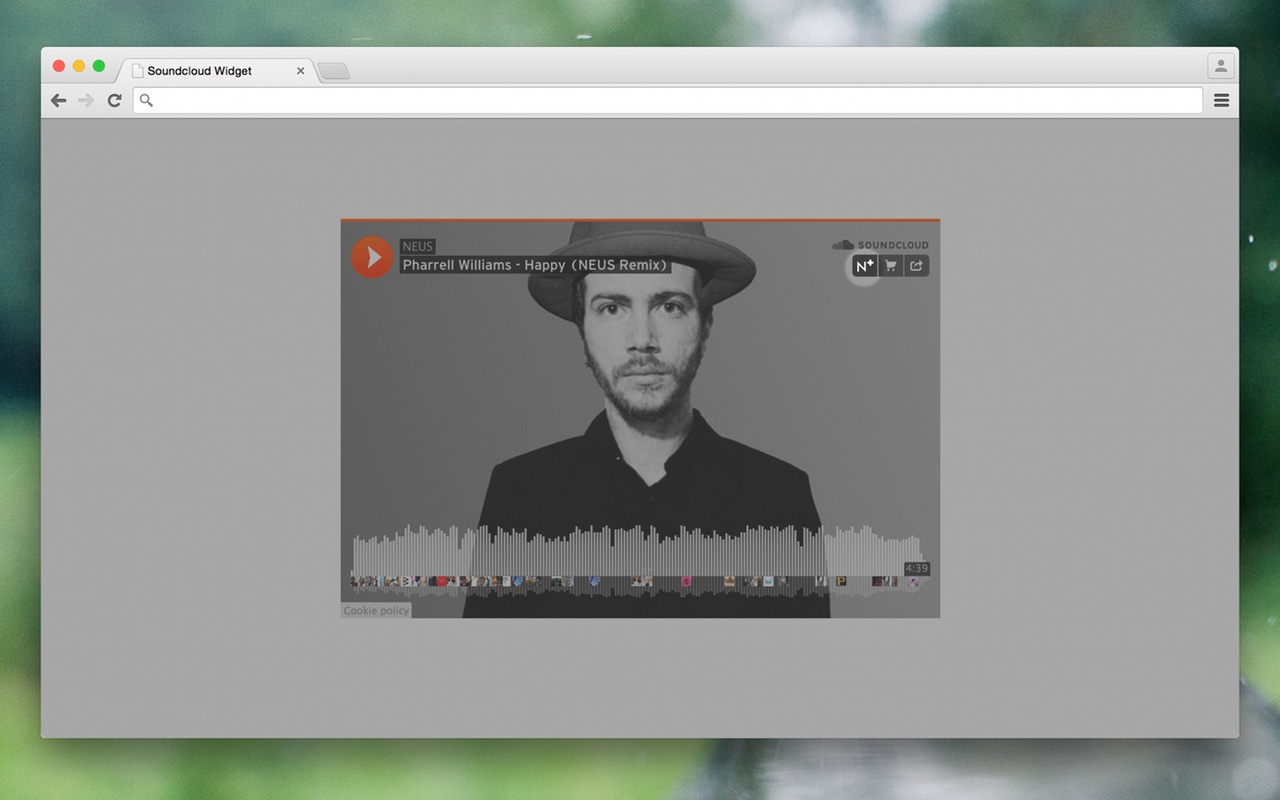This screenshot has width=1280, height=800.
Task: Seek within the track waveform
Action: pyautogui.click(x=637, y=560)
